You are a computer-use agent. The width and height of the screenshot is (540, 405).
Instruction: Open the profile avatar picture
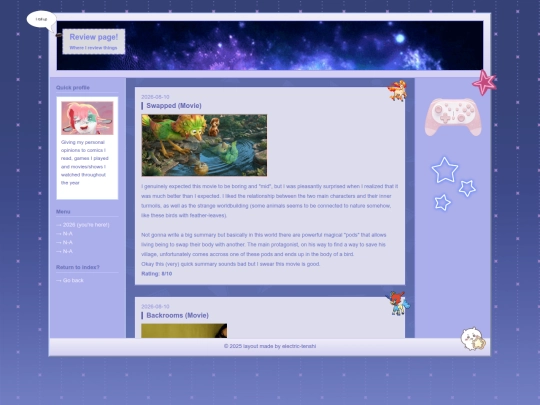point(87,118)
